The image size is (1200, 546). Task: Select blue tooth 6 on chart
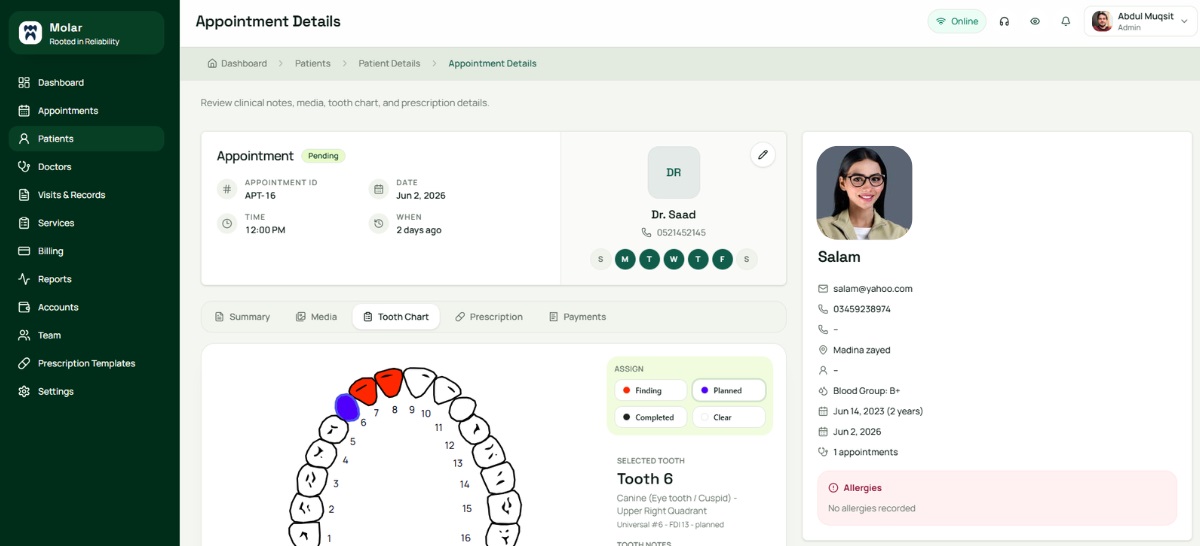tap(347, 406)
